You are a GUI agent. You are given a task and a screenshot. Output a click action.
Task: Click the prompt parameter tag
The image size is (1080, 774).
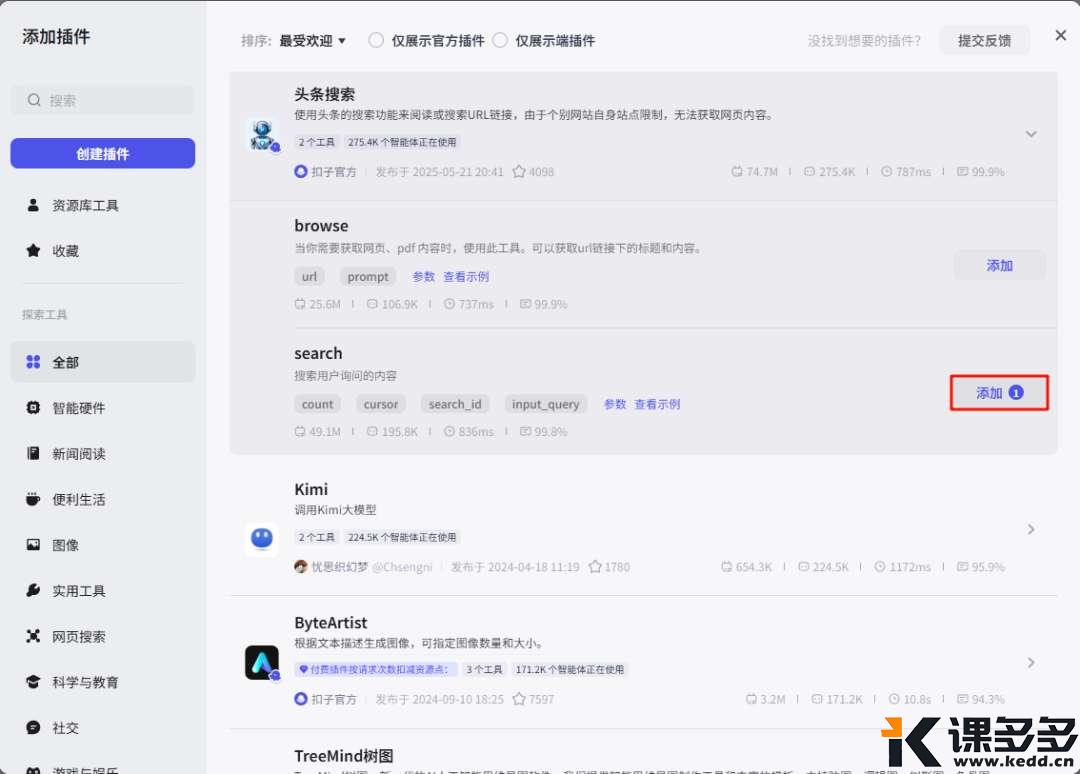pyautogui.click(x=368, y=277)
